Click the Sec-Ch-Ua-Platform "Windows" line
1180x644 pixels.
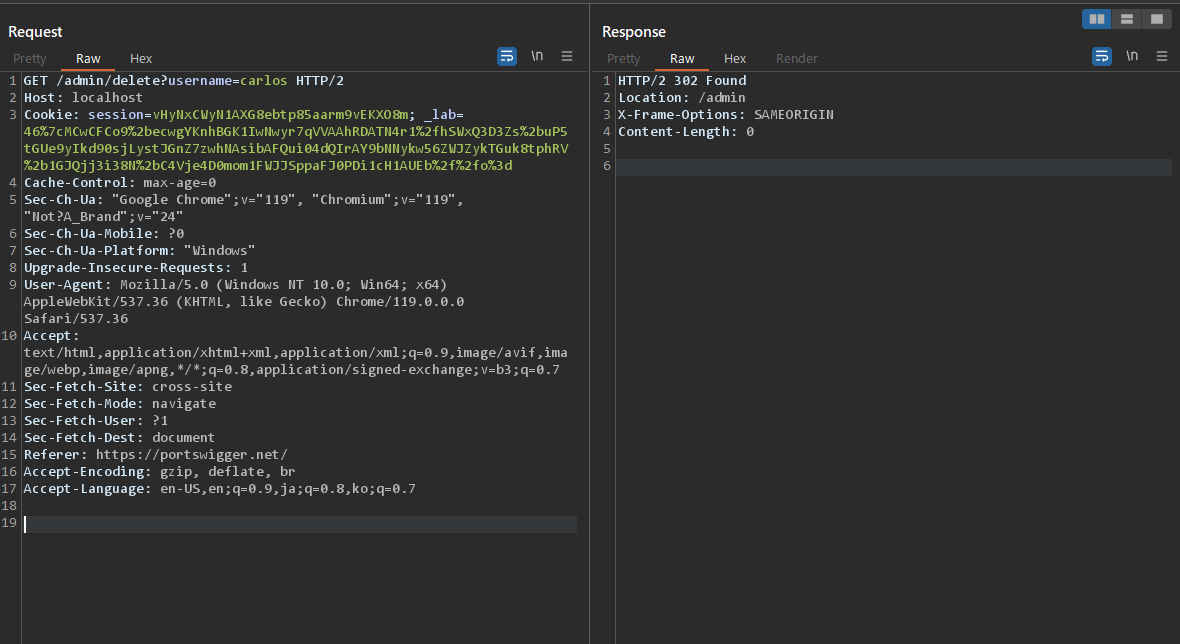(139, 251)
